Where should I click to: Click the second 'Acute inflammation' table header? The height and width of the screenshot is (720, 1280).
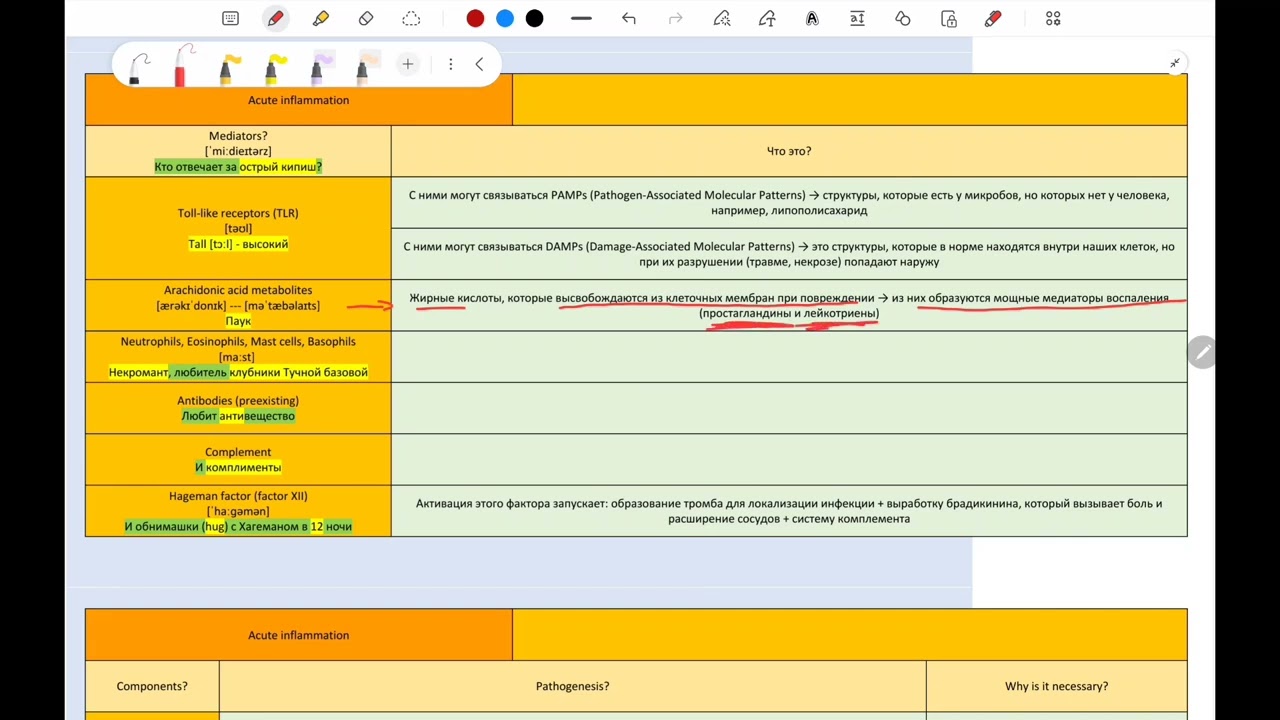pos(299,635)
